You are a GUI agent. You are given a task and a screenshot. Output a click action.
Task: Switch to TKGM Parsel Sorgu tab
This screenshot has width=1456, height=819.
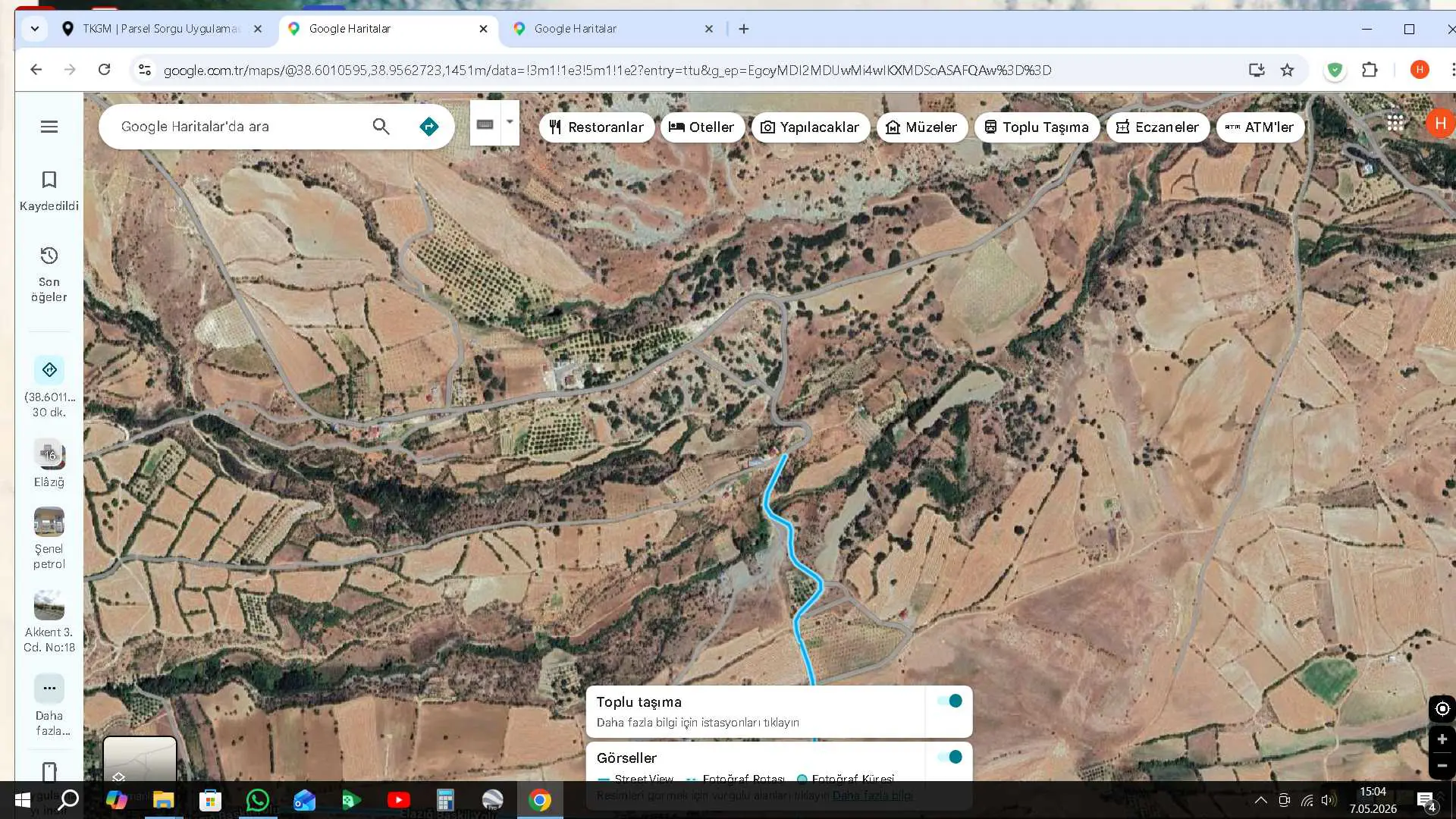(x=162, y=29)
